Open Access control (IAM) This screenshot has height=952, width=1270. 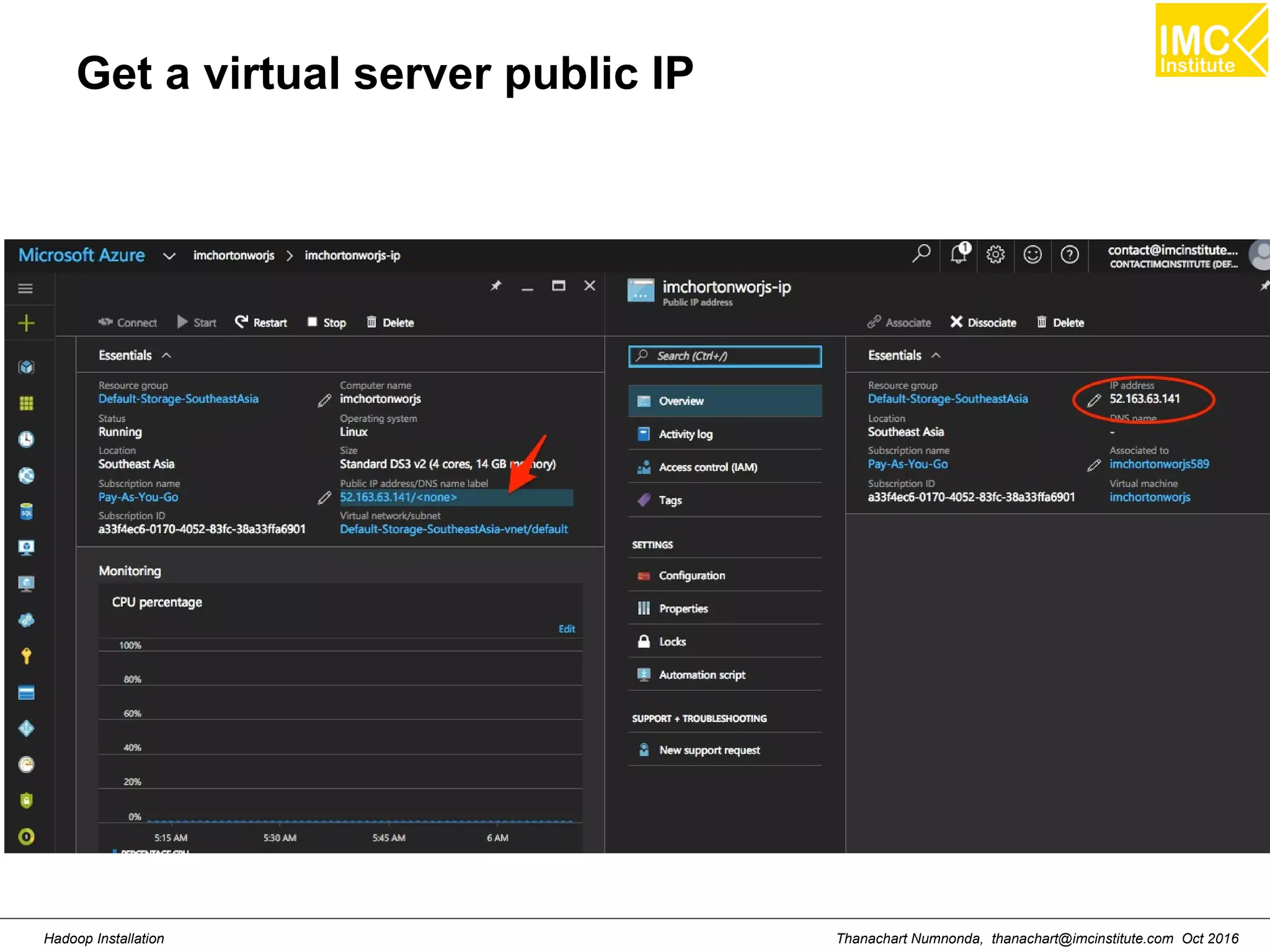(725, 467)
